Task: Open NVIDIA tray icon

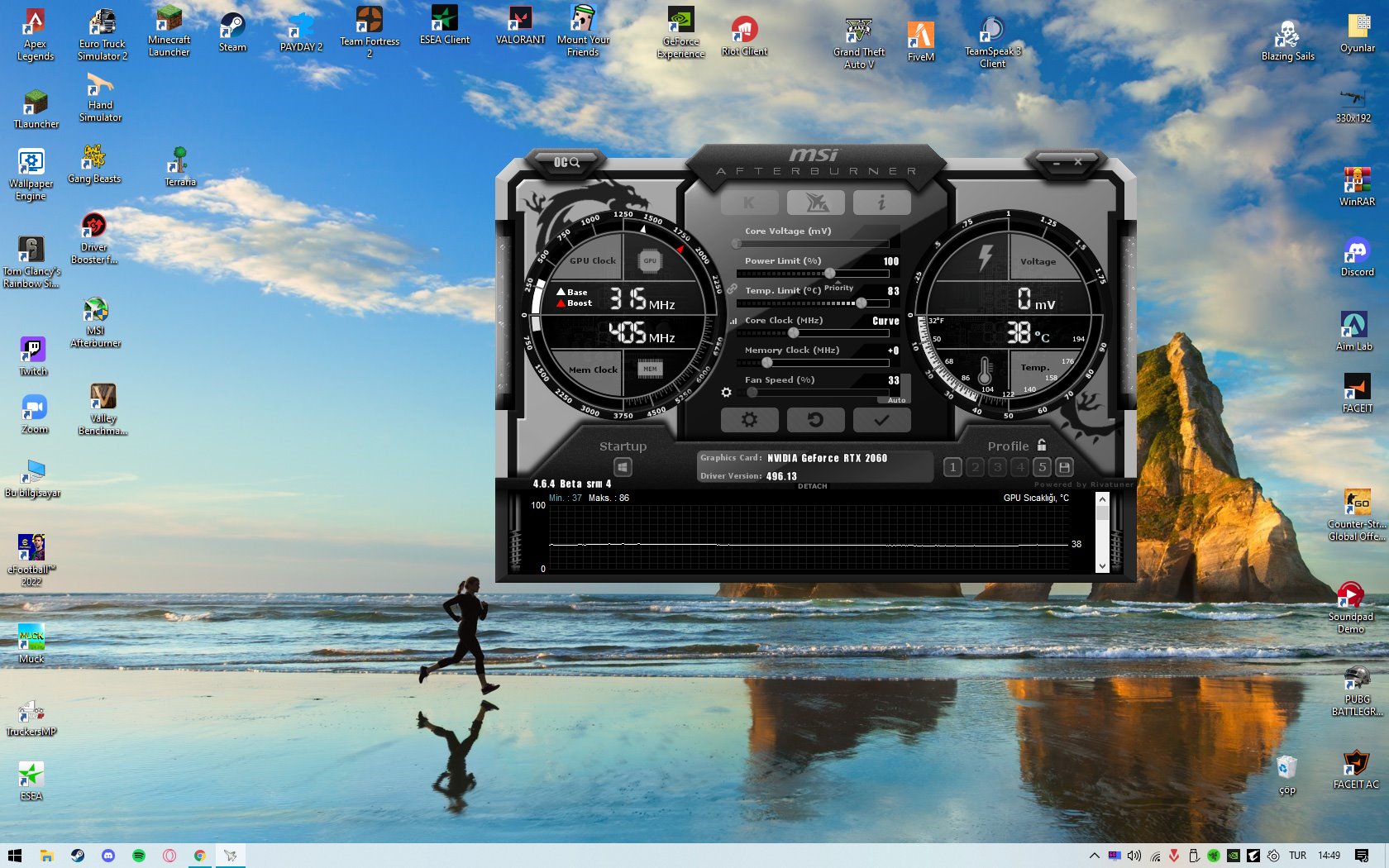Action: tap(1233, 856)
